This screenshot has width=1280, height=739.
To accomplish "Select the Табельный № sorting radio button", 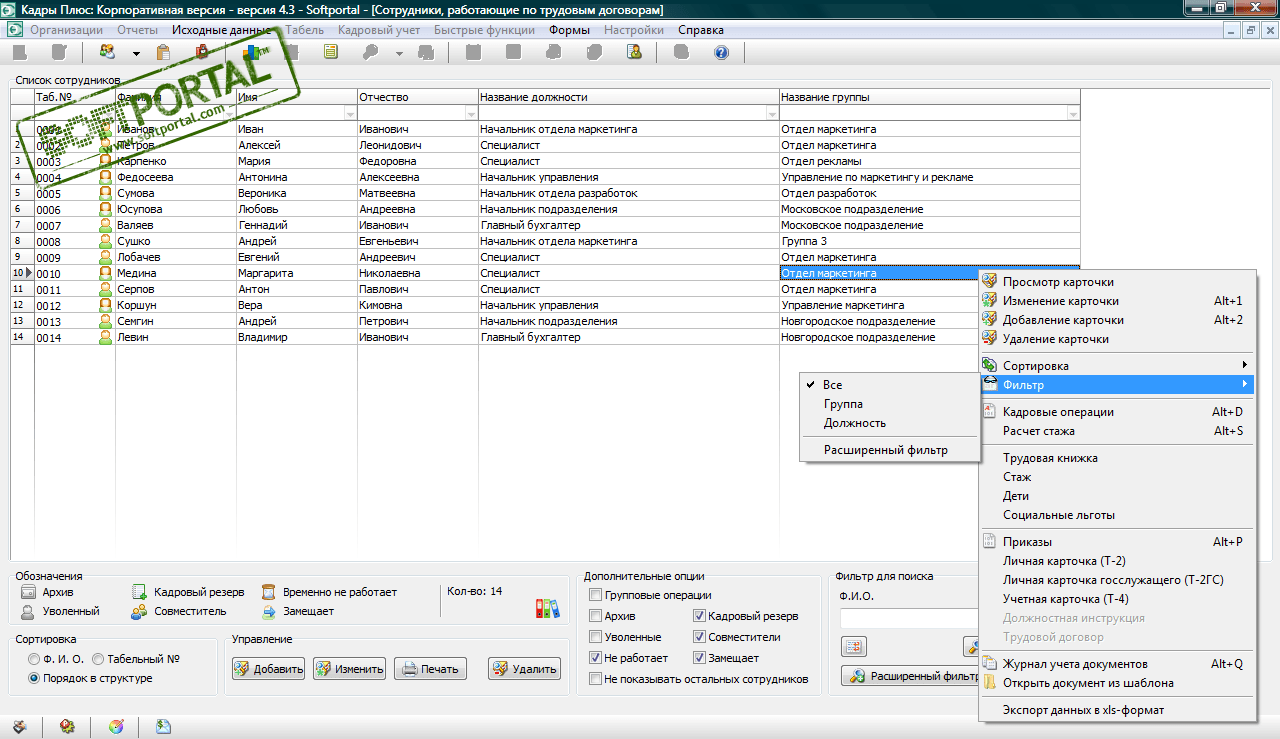I will 98,659.
